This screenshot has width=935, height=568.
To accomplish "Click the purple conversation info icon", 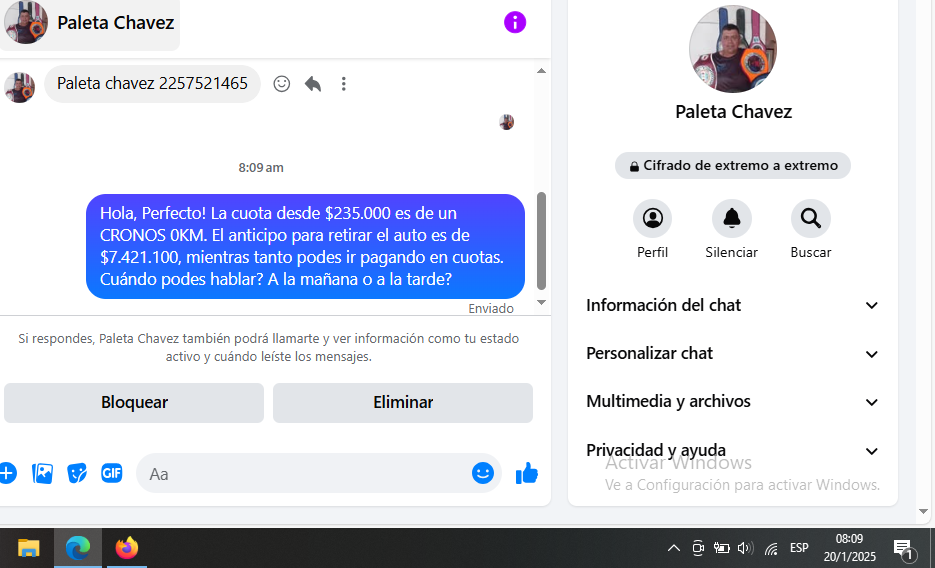I will pos(515,22).
